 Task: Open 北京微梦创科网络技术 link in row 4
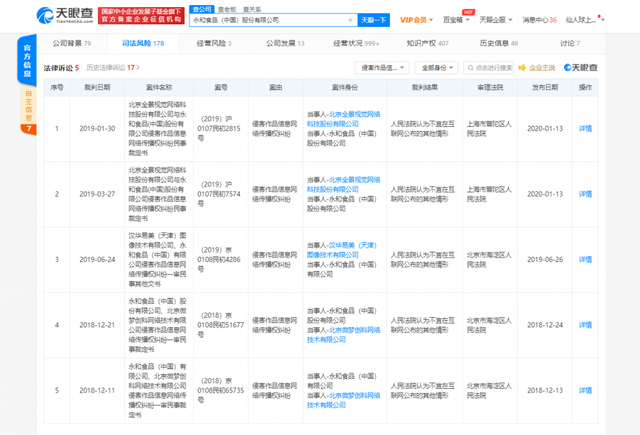344,335
